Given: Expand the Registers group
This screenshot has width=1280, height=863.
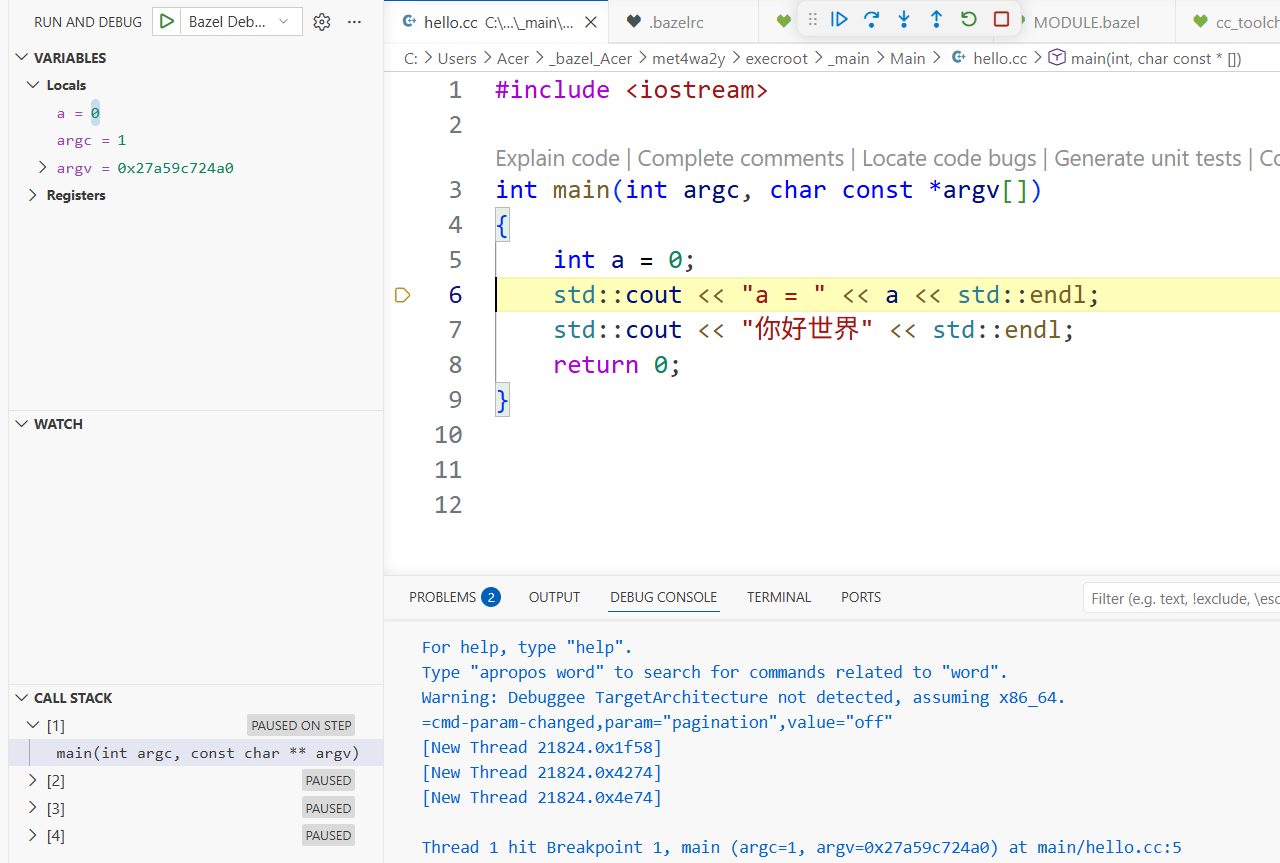Looking at the screenshot, I should (x=34, y=195).
